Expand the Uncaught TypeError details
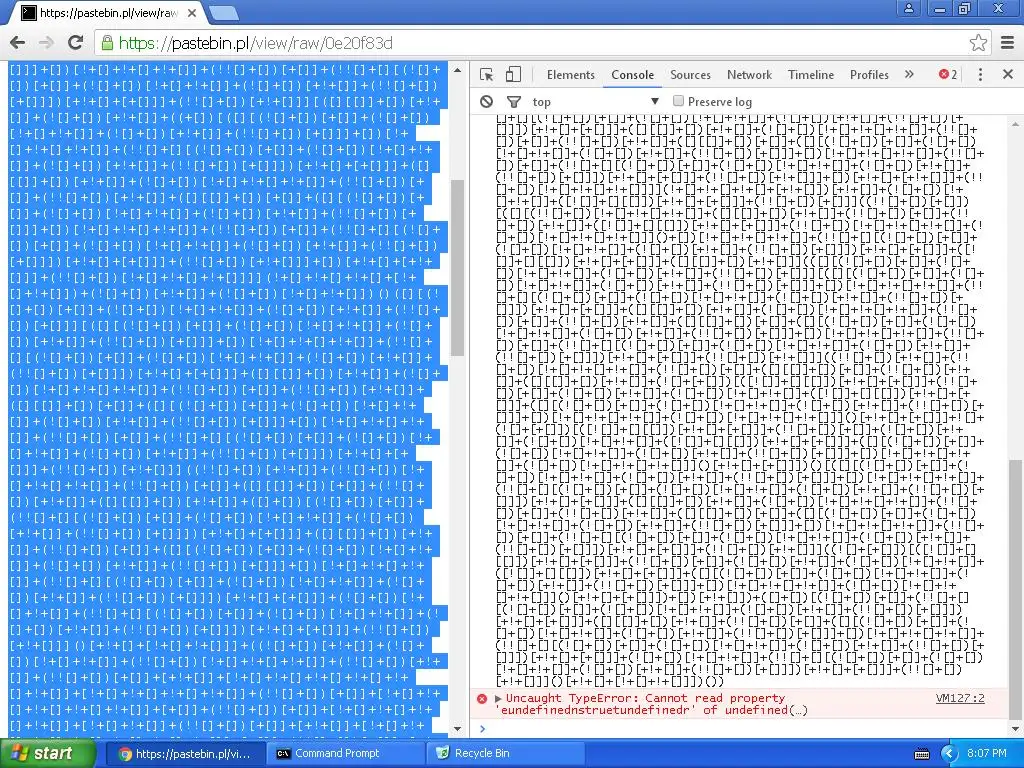 [498, 698]
